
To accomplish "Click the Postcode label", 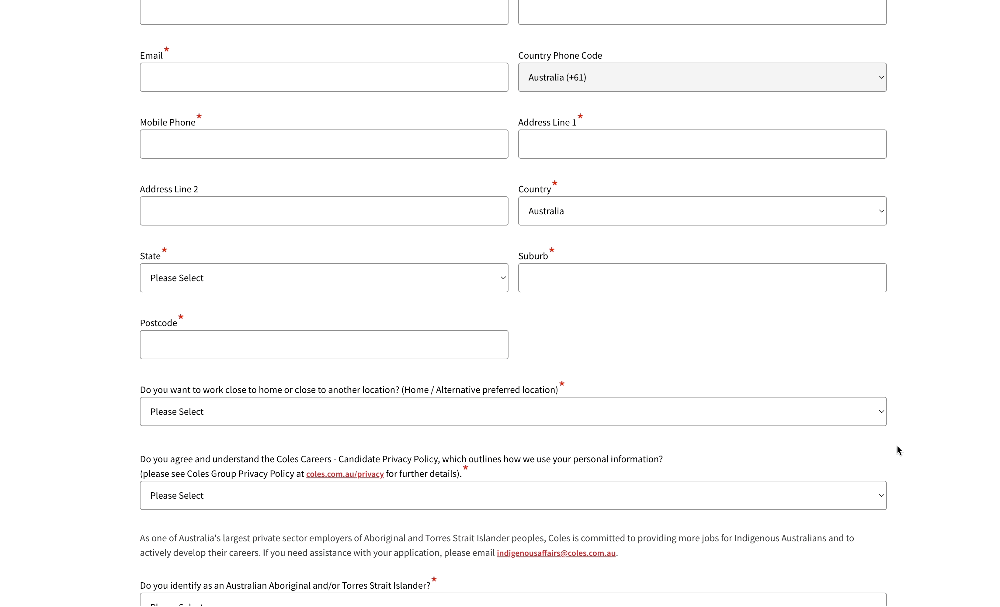I will coord(159,323).
